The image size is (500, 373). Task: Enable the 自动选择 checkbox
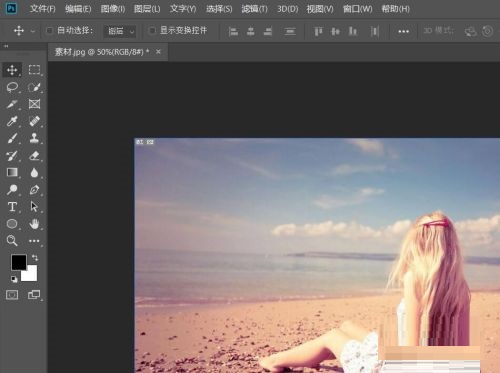pyautogui.click(x=49, y=31)
